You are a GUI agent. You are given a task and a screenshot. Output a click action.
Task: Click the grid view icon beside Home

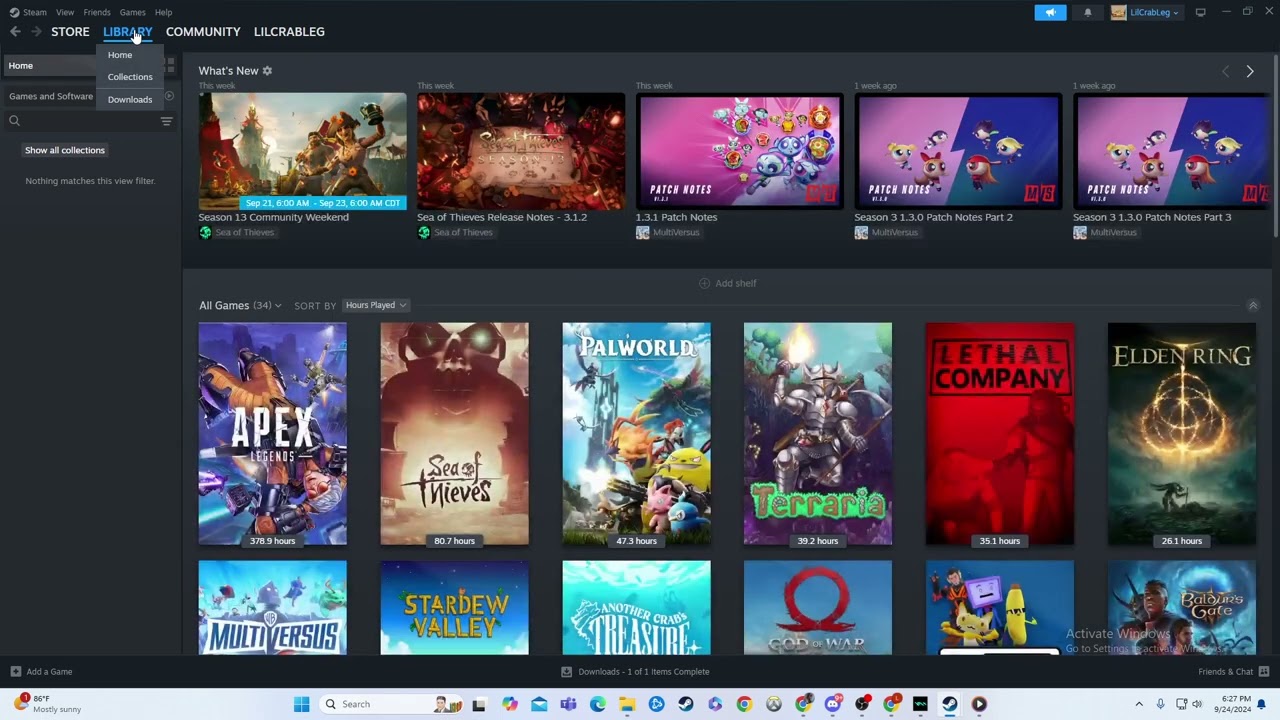pos(169,65)
